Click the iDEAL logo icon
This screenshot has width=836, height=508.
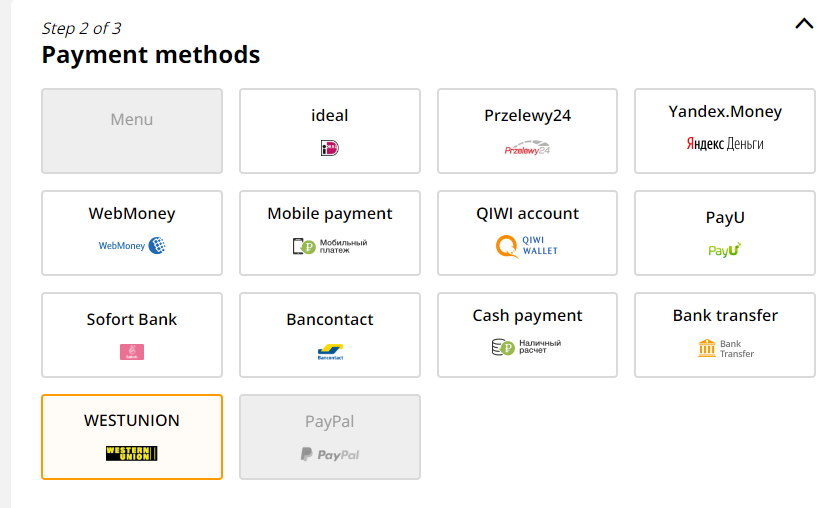[x=329, y=148]
